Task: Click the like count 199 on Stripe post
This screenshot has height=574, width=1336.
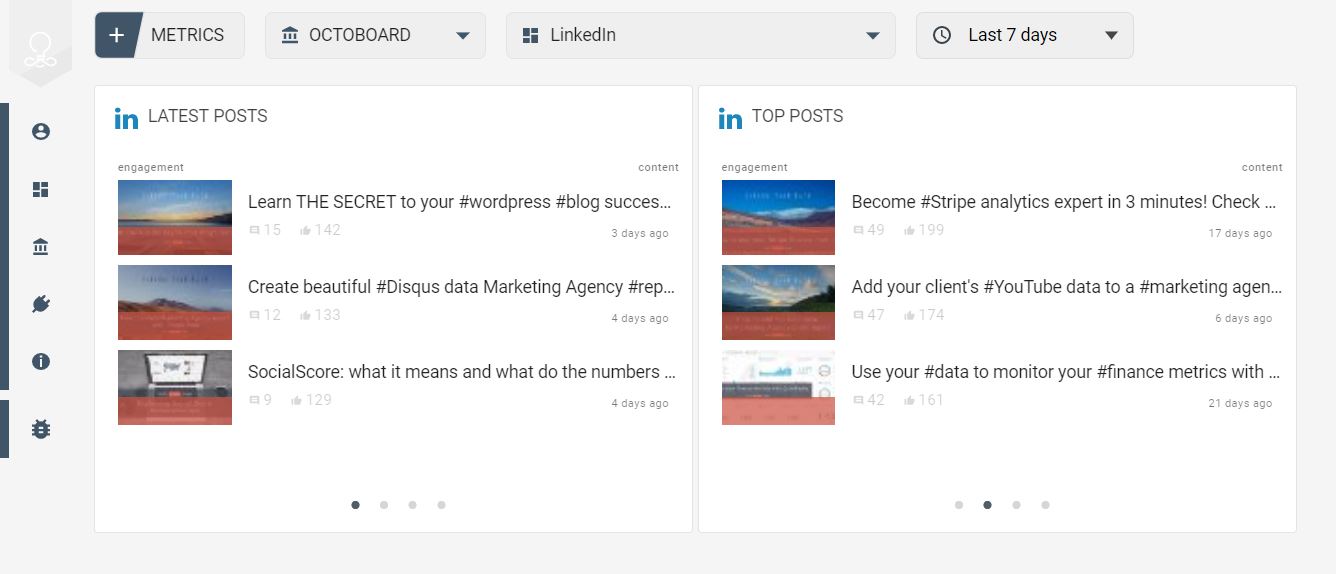Action: (931, 230)
